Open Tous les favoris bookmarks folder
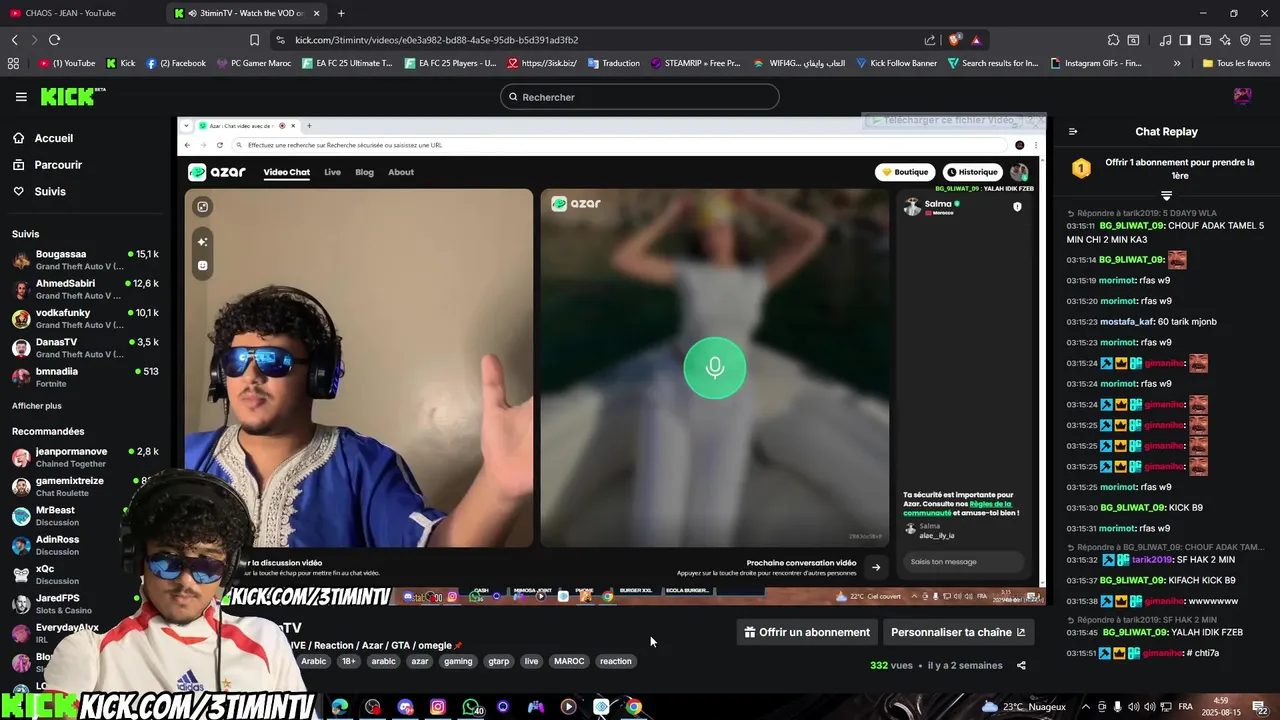 1236,63
